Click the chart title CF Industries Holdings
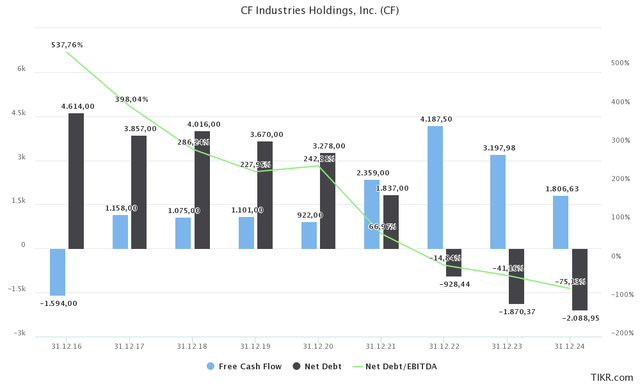 320,11
